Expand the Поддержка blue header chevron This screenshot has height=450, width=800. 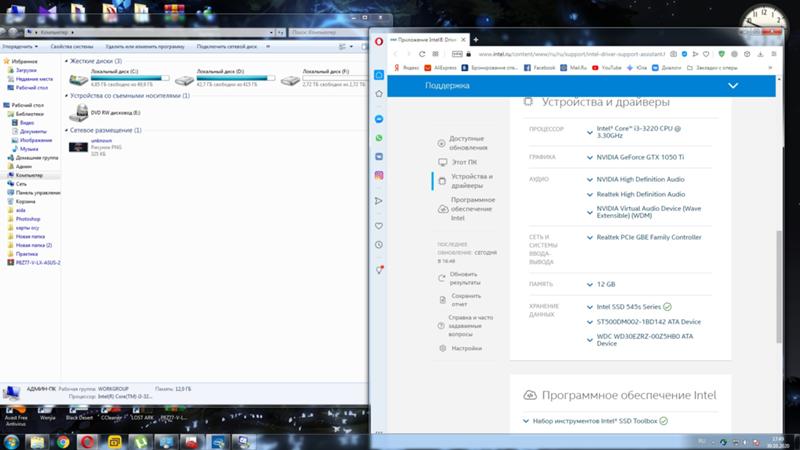point(733,86)
